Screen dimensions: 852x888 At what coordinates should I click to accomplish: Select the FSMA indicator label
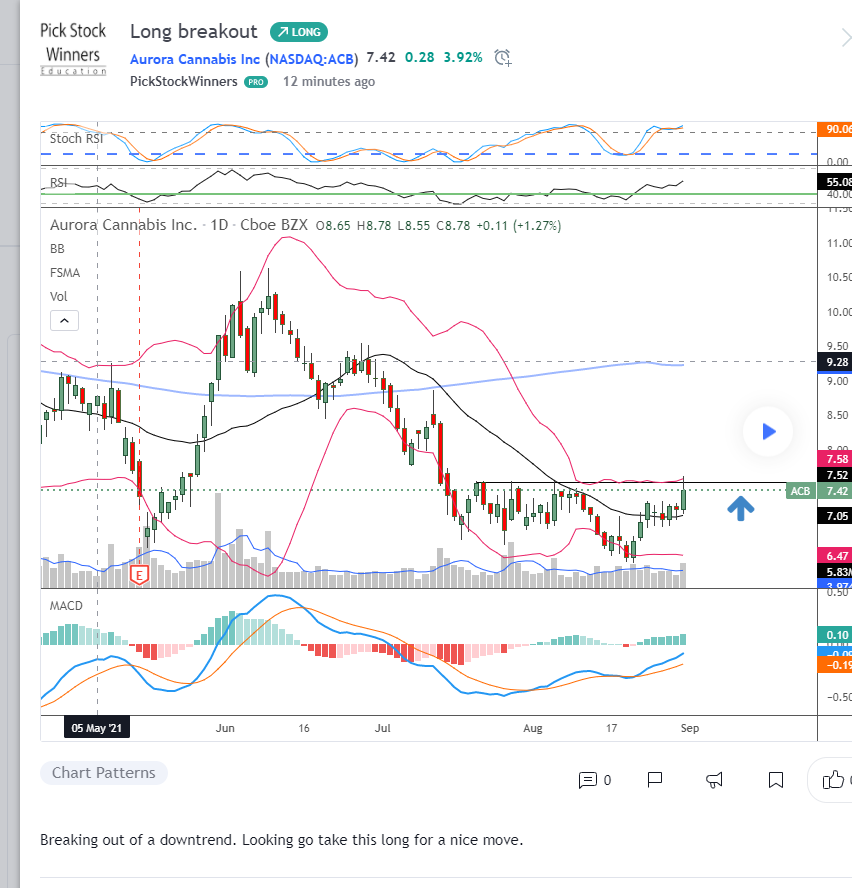[65, 272]
